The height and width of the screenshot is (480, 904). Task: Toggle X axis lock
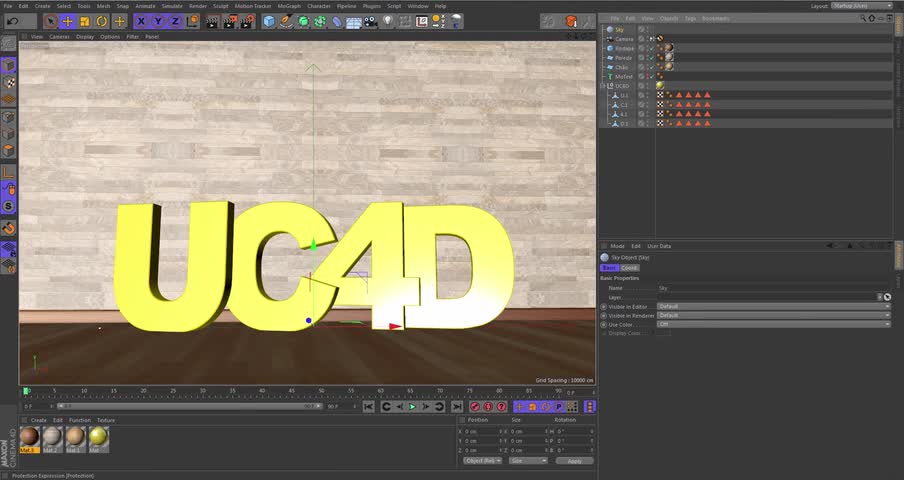141,22
